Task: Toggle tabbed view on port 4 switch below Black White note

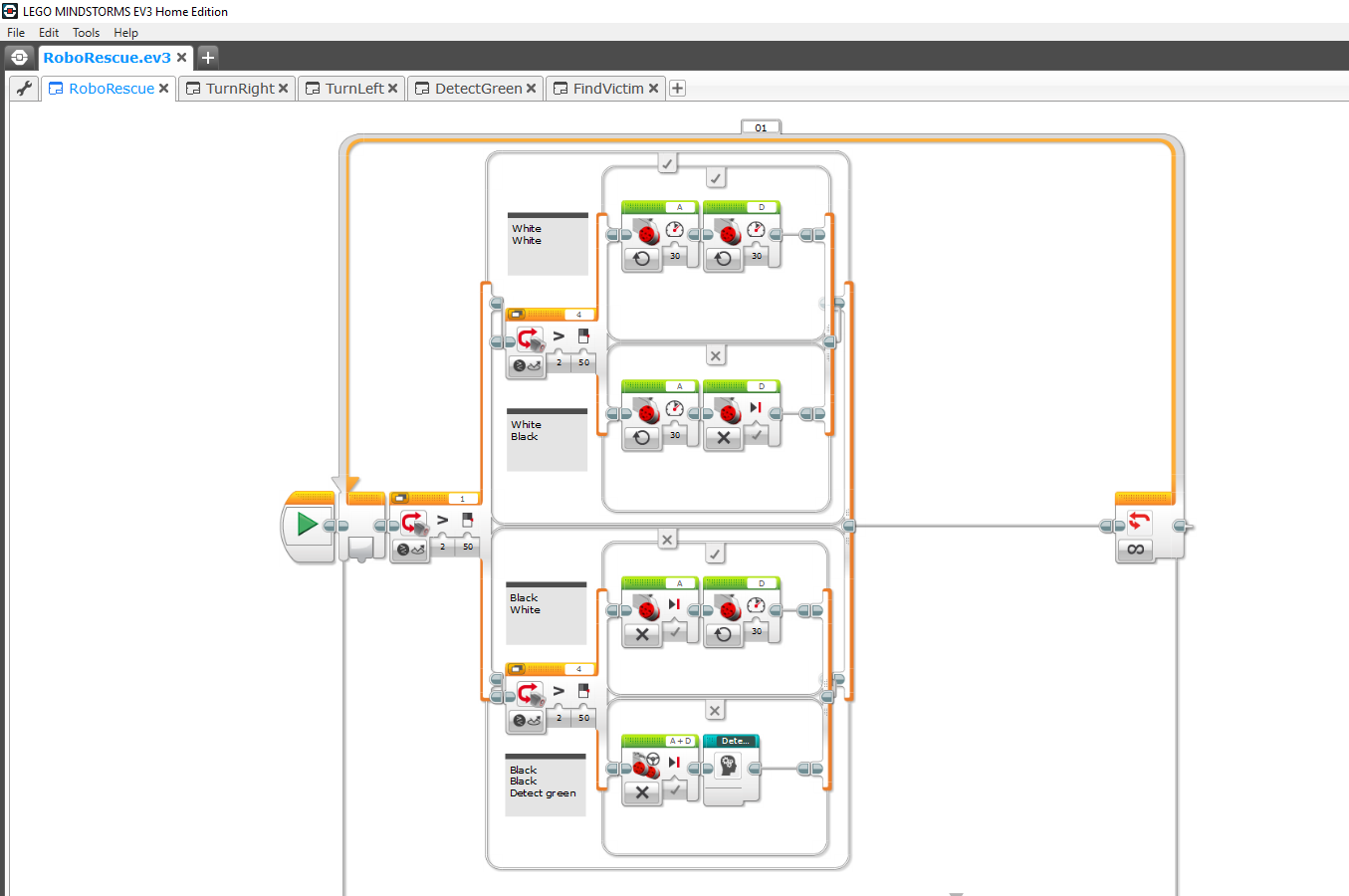Action: coord(517,669)
